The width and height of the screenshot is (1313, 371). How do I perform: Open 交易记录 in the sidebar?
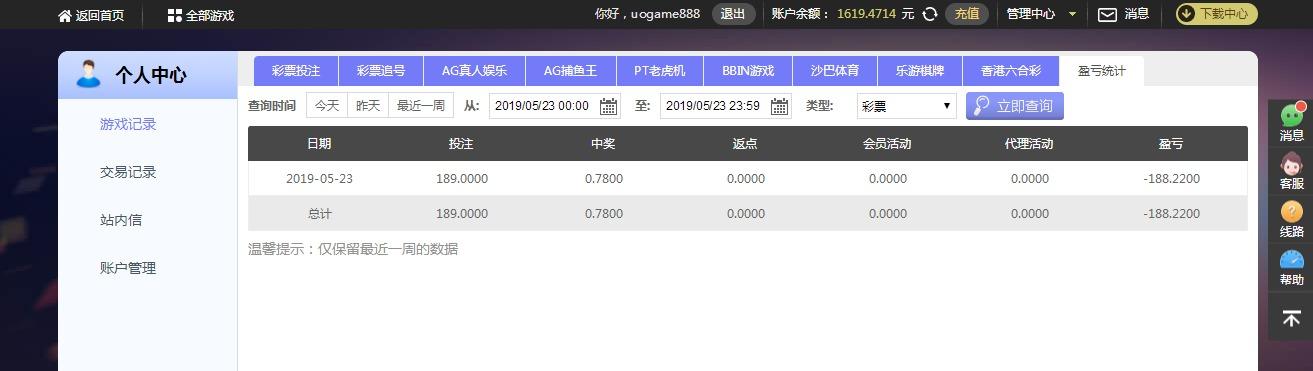point(128,172)
